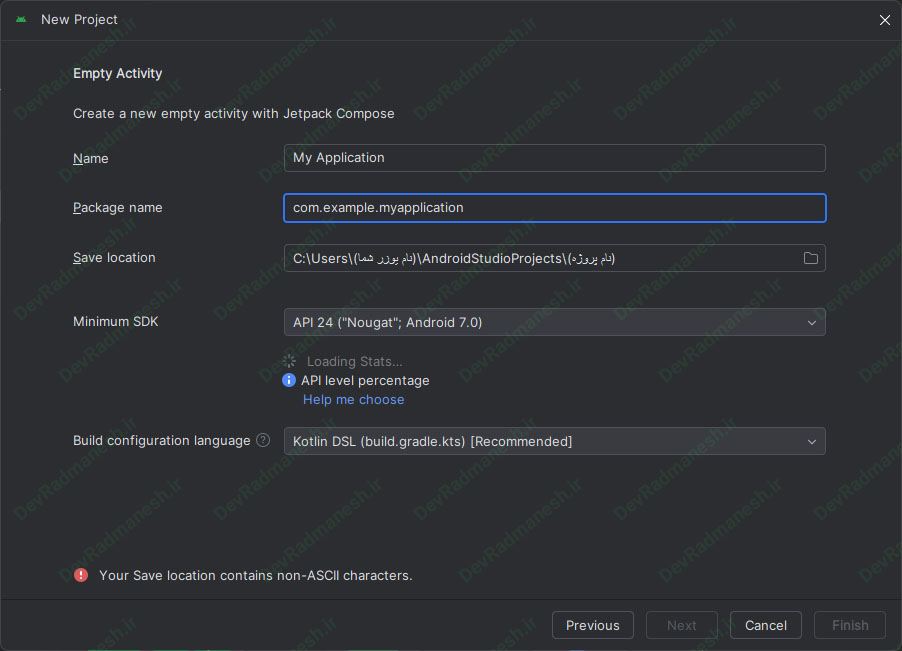Viewport: 902px width, 651px height.
Task: Click the Android Studio logo in title bar
Action: pos(21,19)
